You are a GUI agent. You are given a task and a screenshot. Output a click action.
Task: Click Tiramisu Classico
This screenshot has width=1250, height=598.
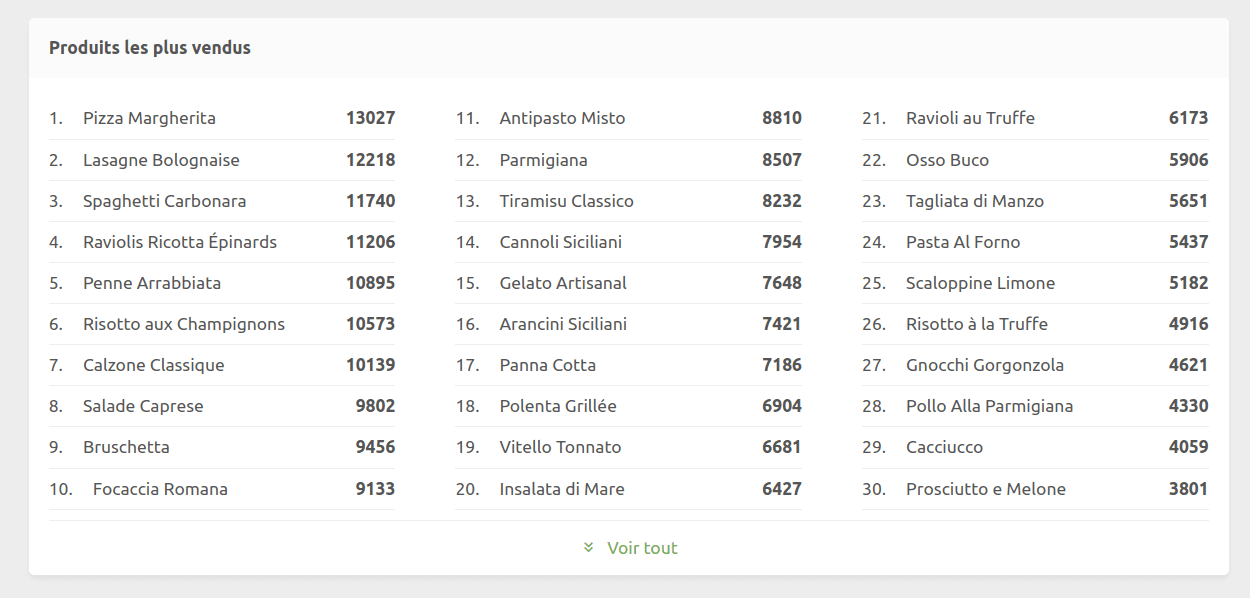(x=566, y=201)
